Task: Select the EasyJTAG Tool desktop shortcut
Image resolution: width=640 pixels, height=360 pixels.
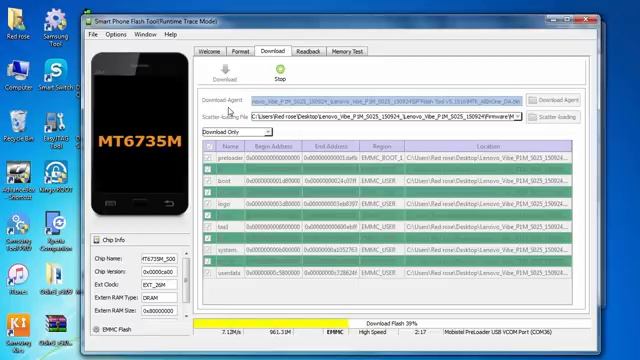Action: pyautogui.click(x=56, y=130)
